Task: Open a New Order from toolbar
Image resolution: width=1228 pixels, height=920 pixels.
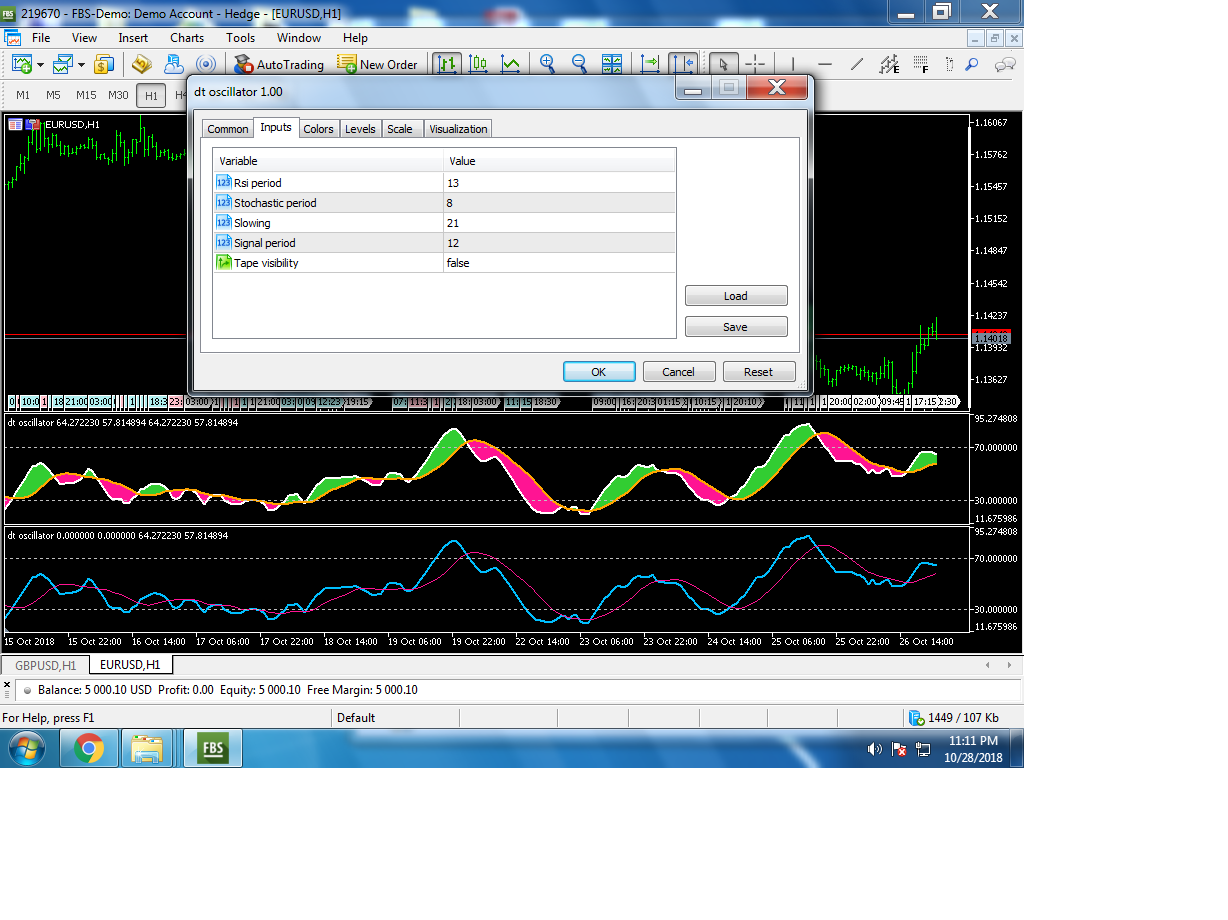Action: pos(377,64)
